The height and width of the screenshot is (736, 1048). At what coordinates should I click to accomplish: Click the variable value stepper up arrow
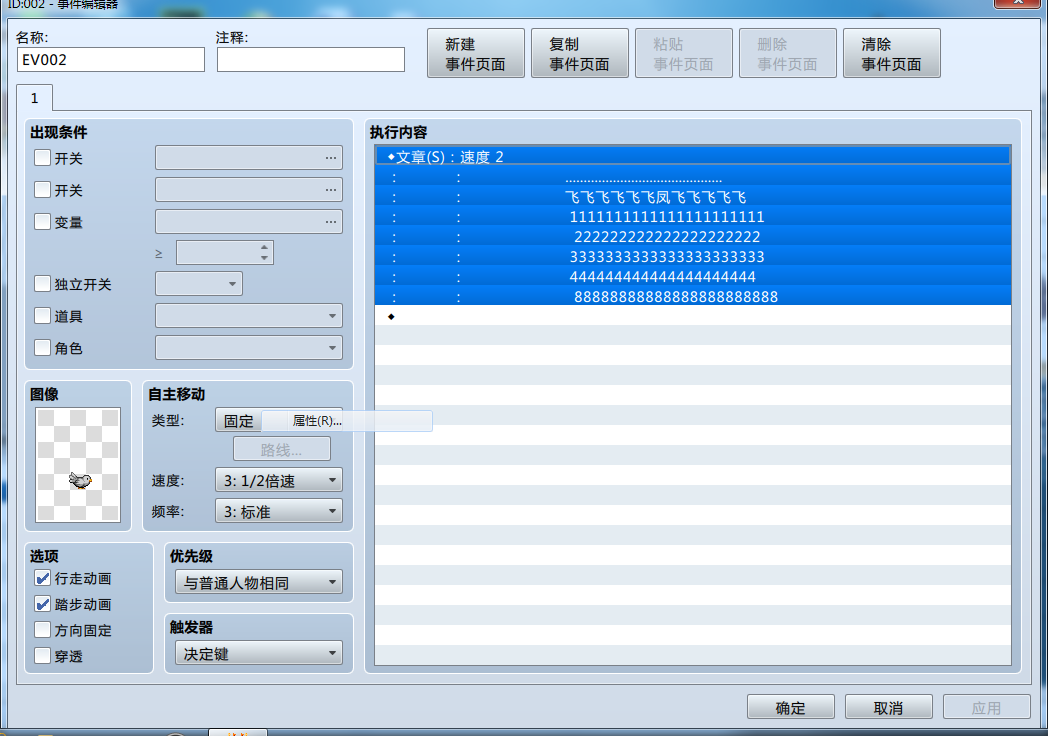pyautogui.click(x=265, y=247)
